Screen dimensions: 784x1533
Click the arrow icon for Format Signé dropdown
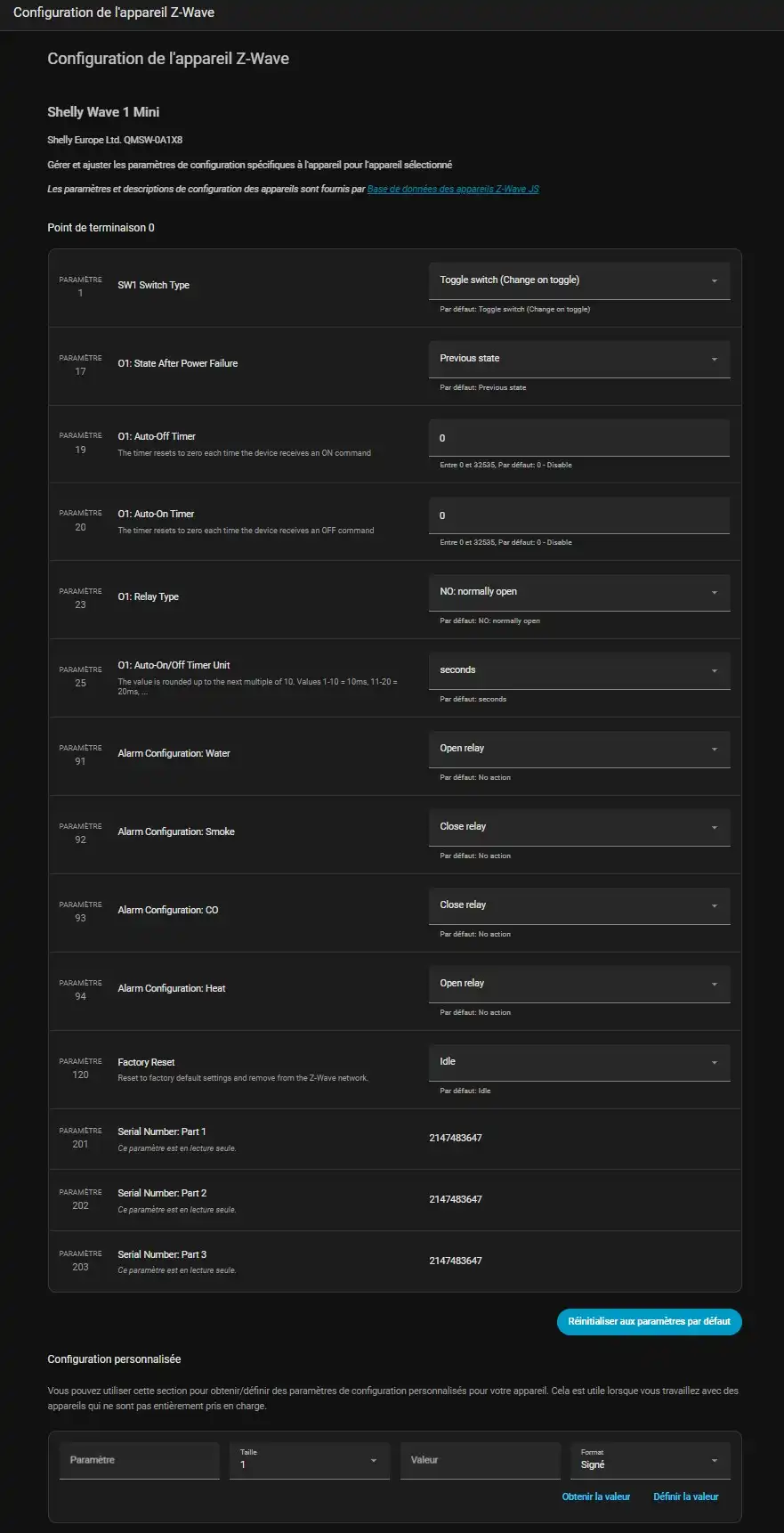(x=714, y=1461)
